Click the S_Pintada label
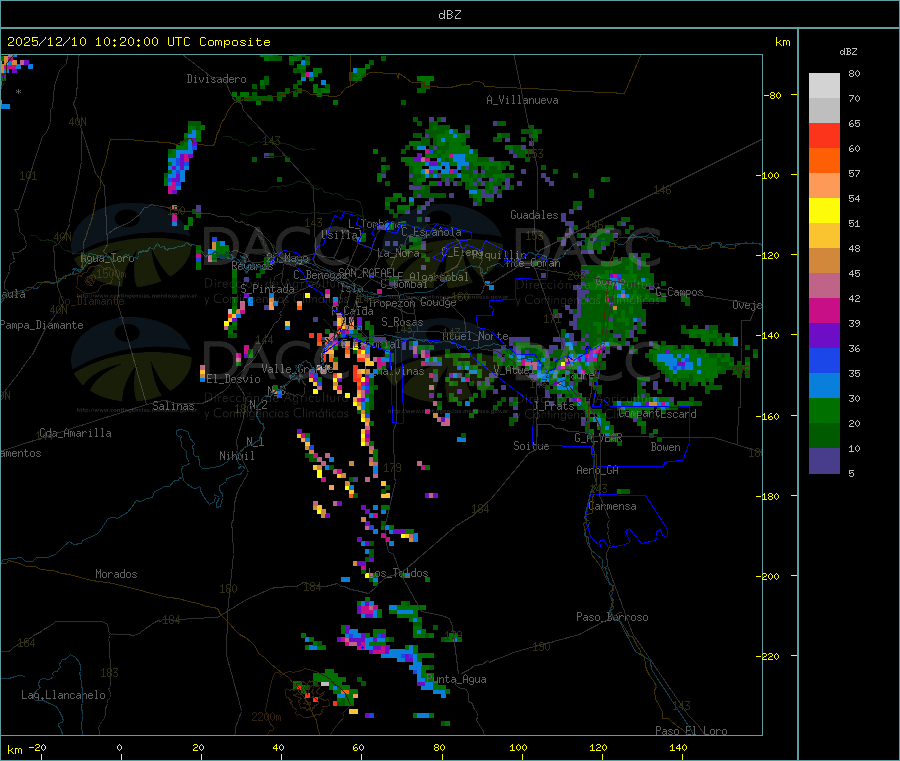Screen dimensions: 900x761 (x=267, y=289)
